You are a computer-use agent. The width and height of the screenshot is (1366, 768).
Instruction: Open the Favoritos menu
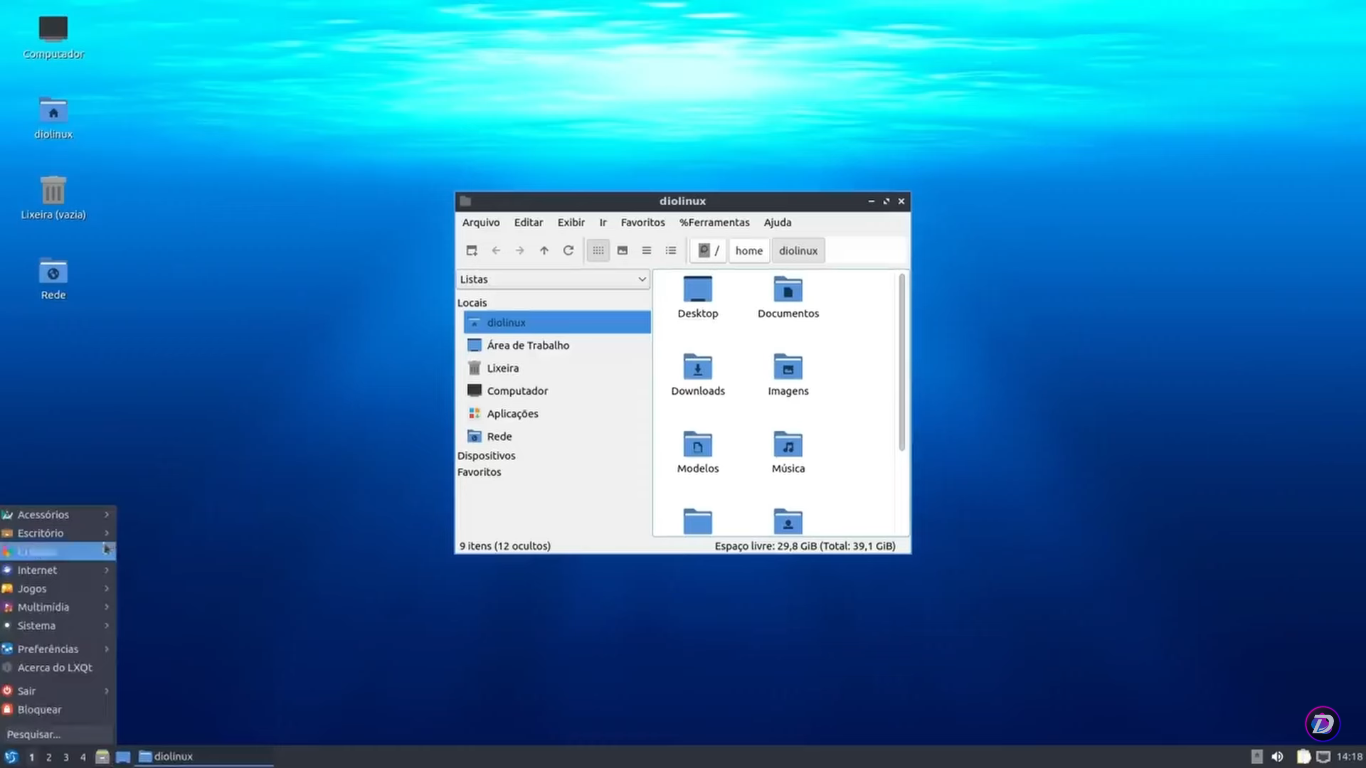tap(642, 222)
